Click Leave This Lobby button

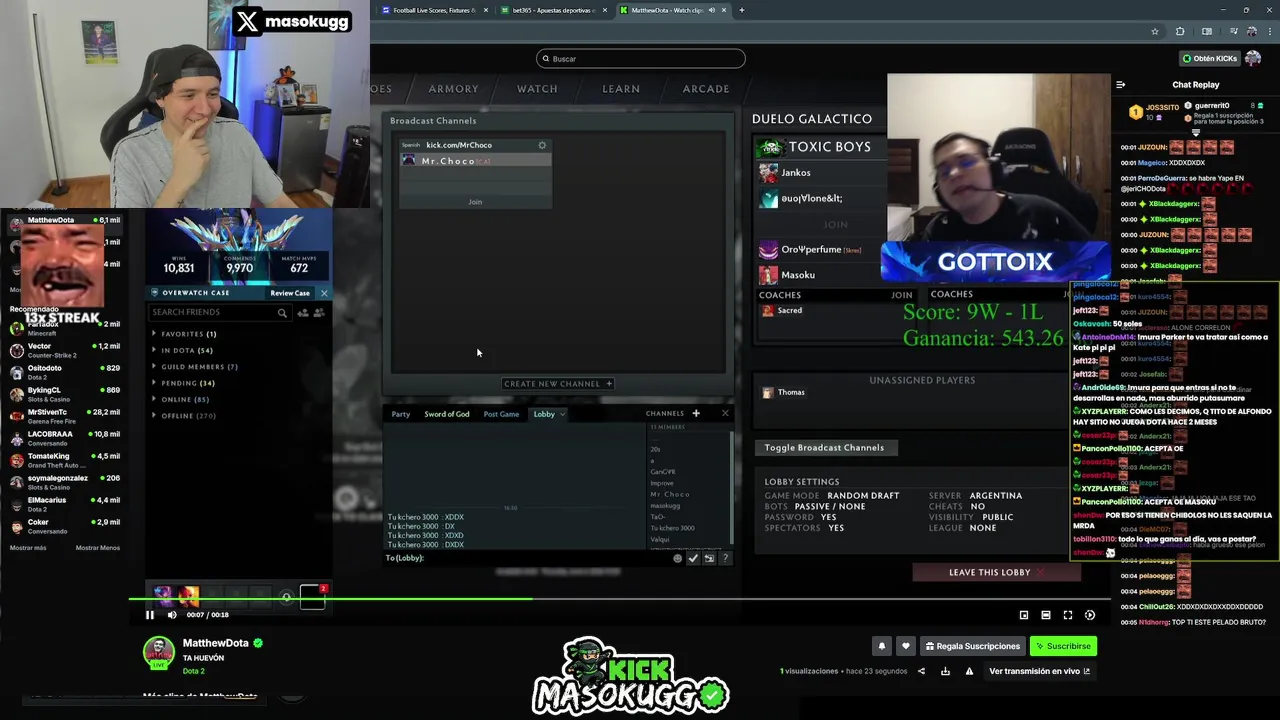coord(996,572)
